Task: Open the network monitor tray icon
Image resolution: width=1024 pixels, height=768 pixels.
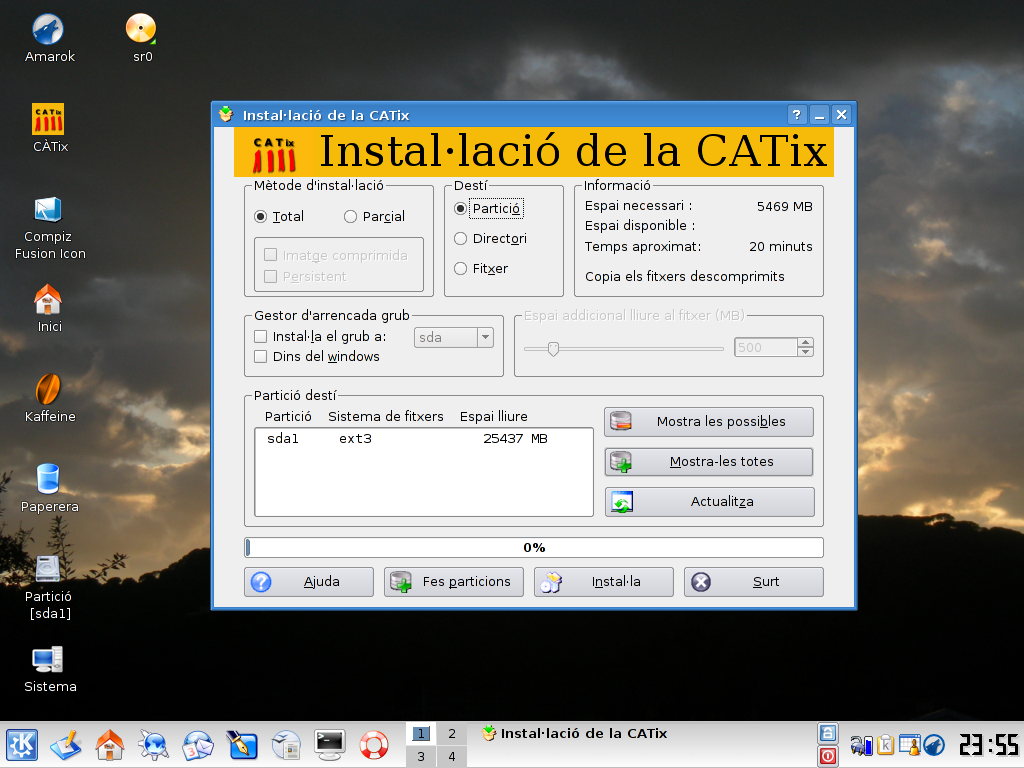Action: 861,744
